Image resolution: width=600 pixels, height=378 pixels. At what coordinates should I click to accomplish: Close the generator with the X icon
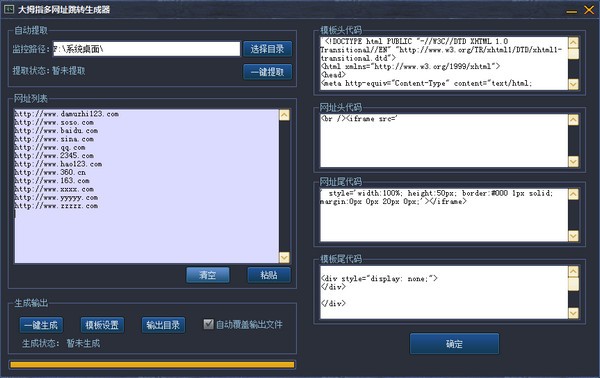589,10
